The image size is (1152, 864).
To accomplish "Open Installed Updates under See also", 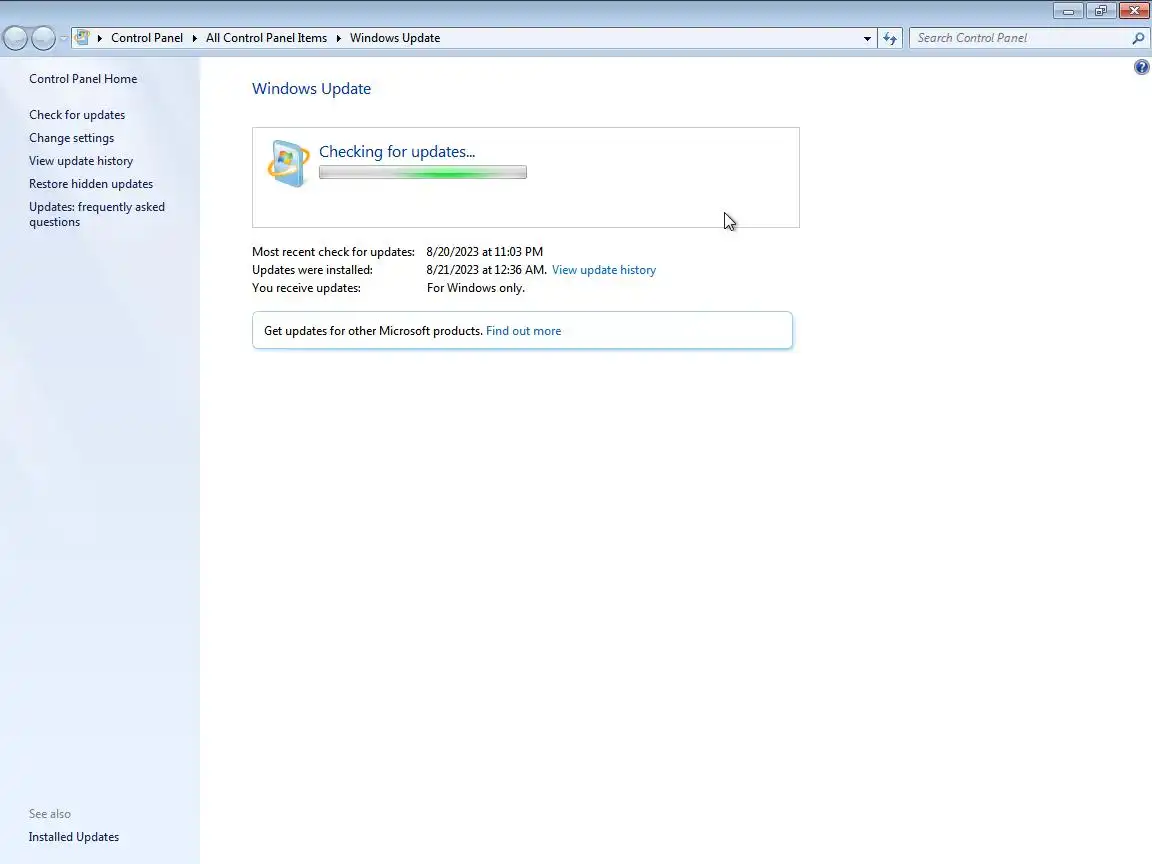I will [x=73, y=837].
